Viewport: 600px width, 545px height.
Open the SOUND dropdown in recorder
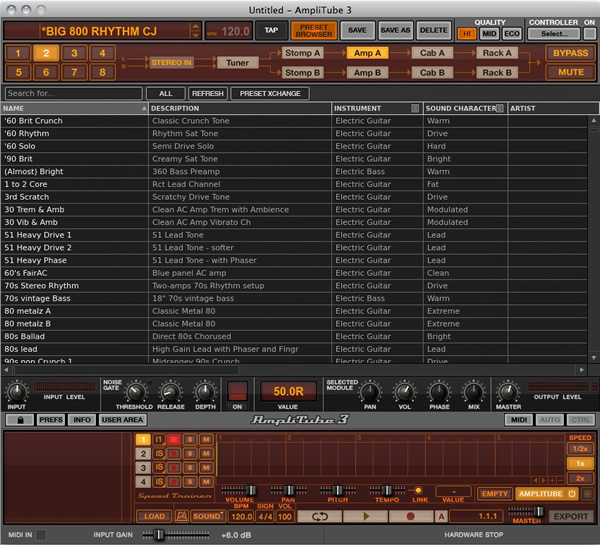click(208, 516)
